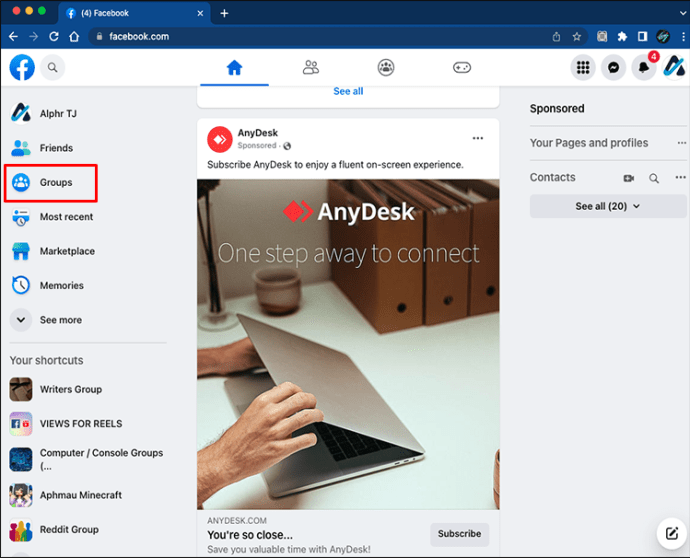Open Your Pages and profiles options ellipsis
This screenshot has height=558, width=690.
(x=681, y=143)
